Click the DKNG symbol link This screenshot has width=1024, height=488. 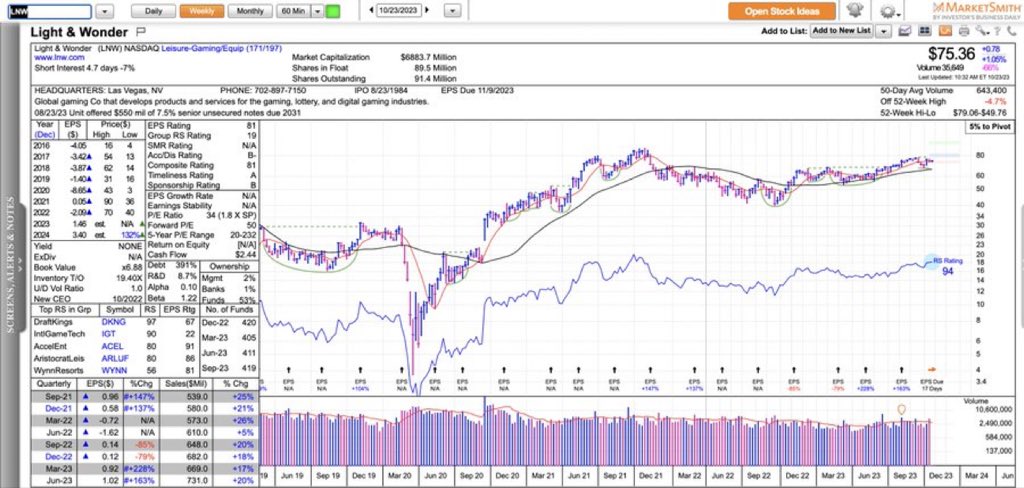pyautogui.click(x=113, y=323)
